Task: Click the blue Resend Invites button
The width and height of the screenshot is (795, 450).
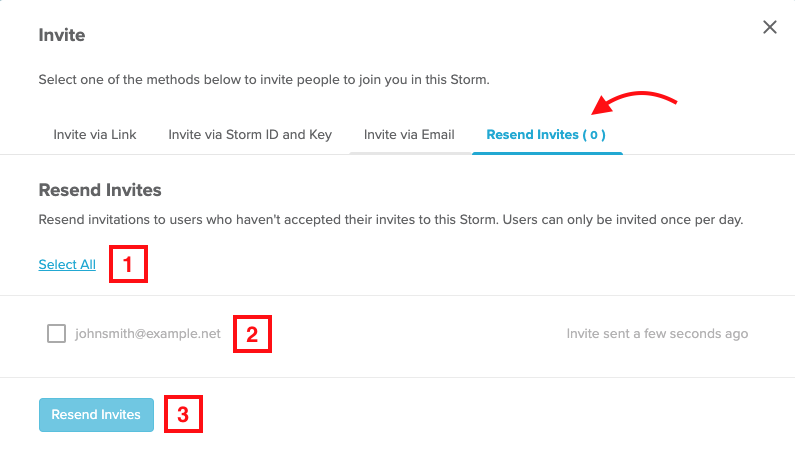Action: click(96, 415)
